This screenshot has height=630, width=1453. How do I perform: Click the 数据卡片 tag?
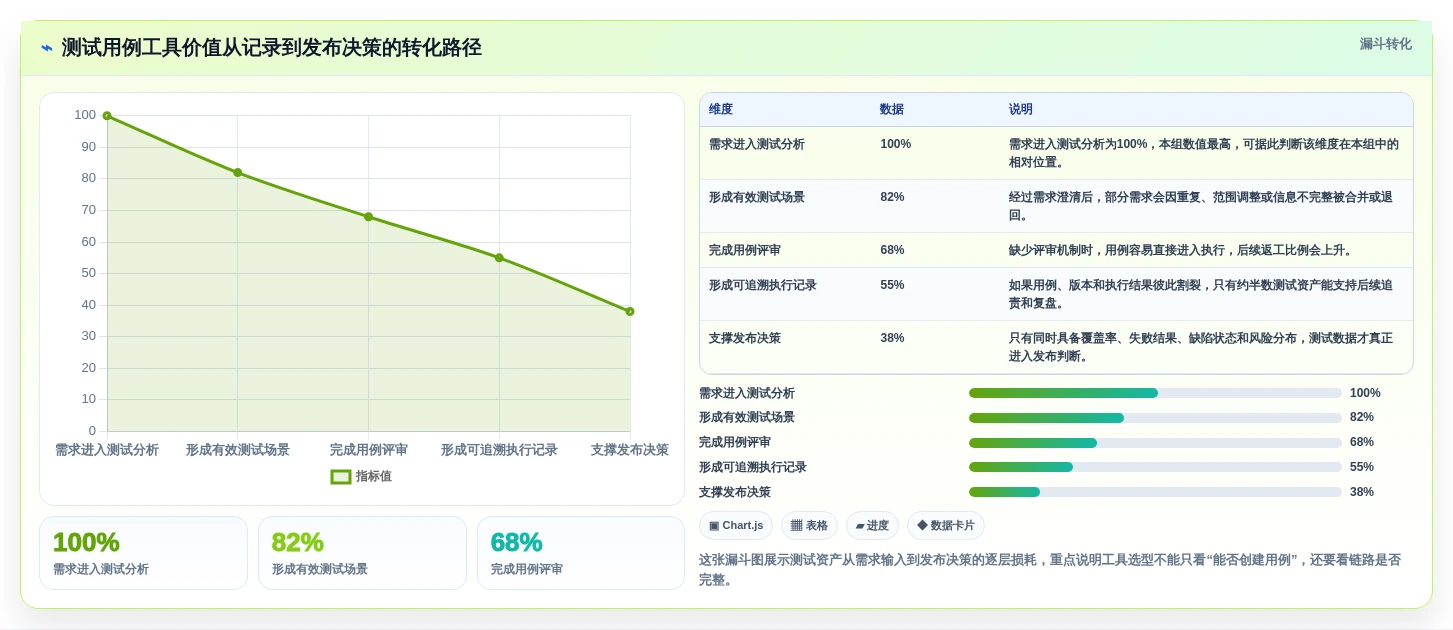(x=945, y=526)
